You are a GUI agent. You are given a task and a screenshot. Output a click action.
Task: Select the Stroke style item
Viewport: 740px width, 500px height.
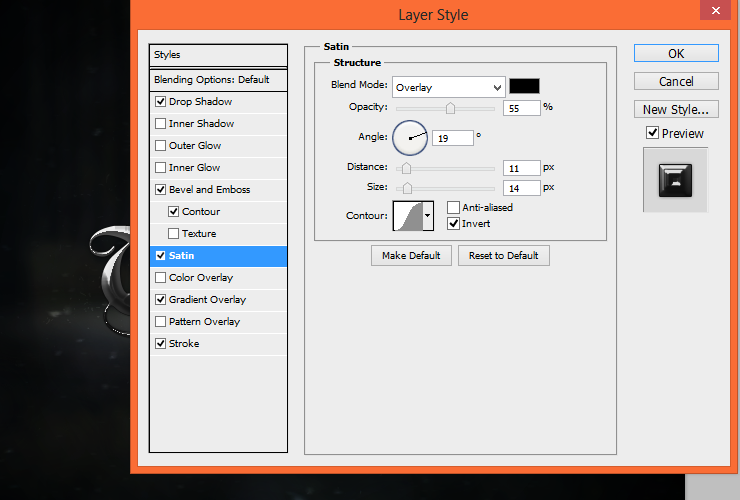184,343
